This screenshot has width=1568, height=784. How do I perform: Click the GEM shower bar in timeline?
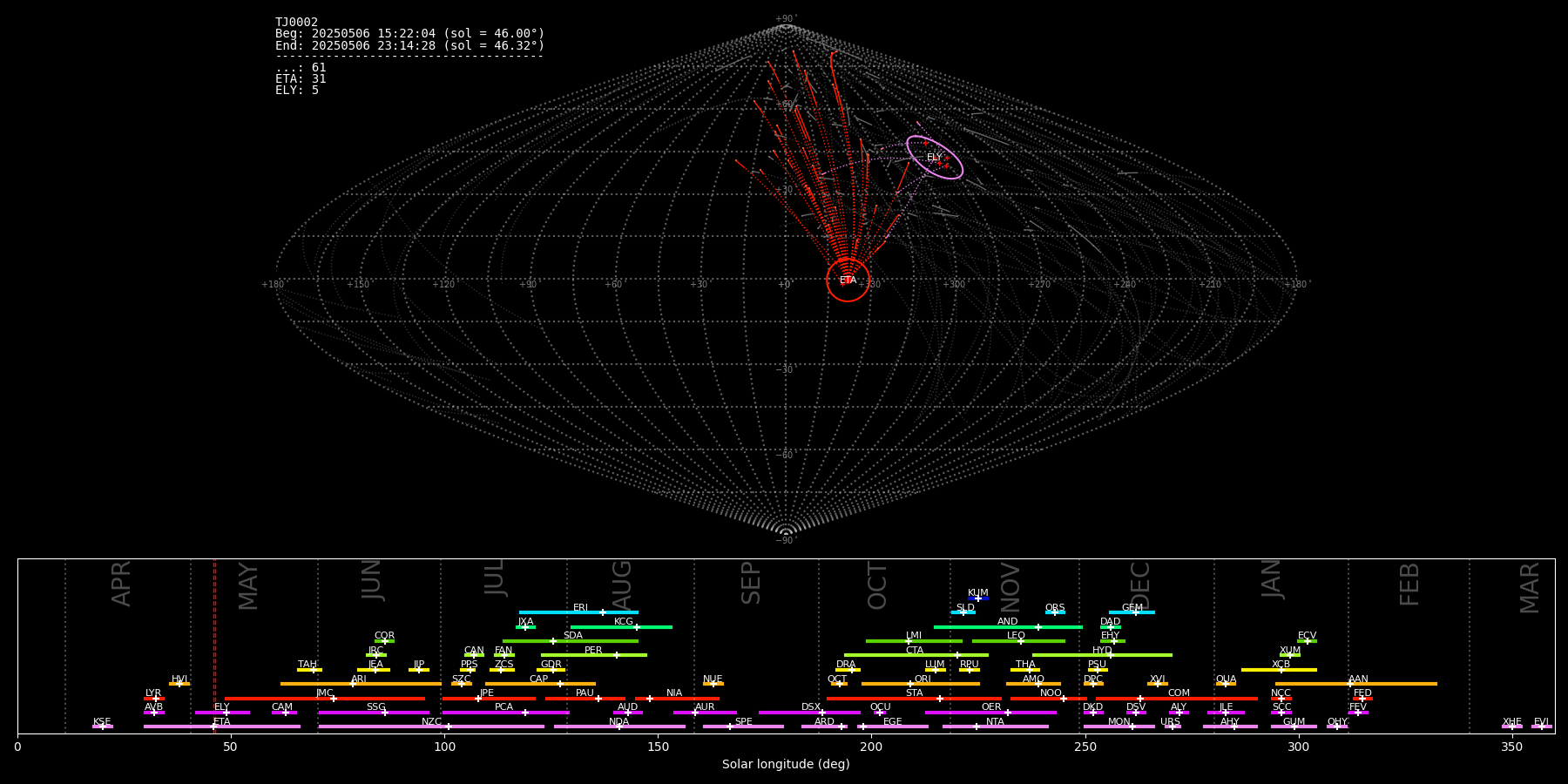pos(1132,612)
